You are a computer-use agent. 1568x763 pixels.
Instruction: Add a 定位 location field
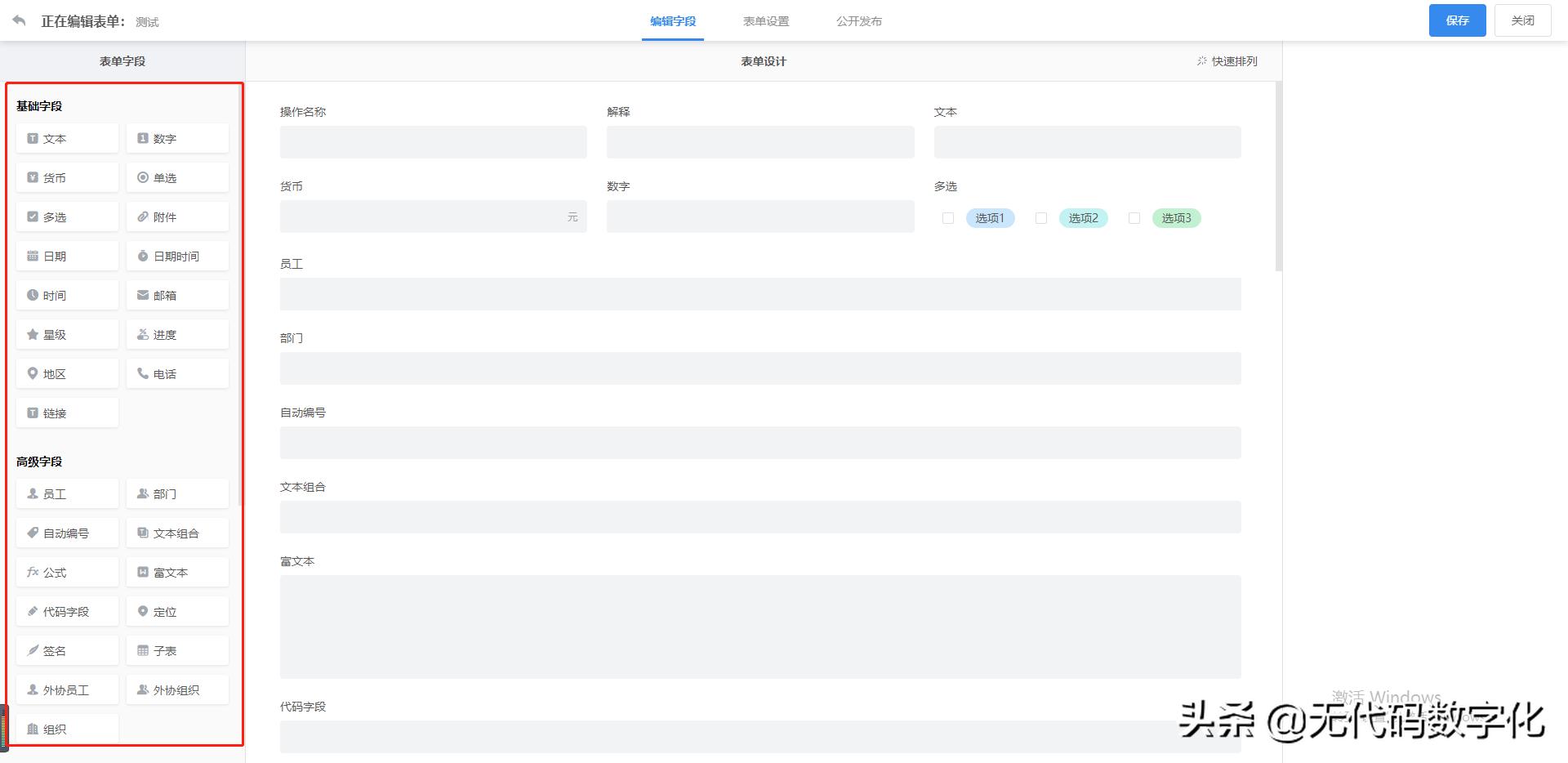click(x=177, y=612)
